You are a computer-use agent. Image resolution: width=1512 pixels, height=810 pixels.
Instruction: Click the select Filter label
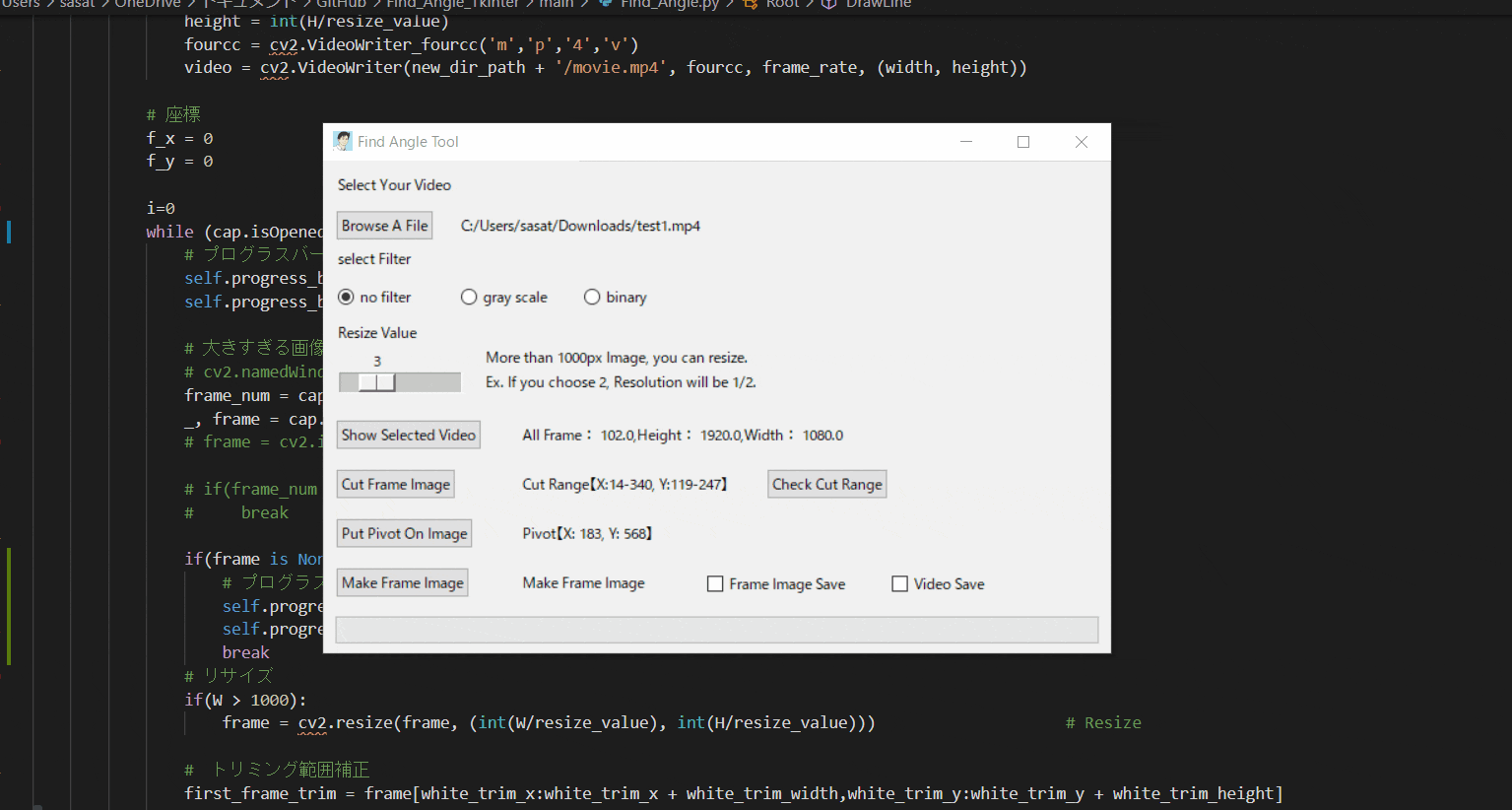coord(374,258)
